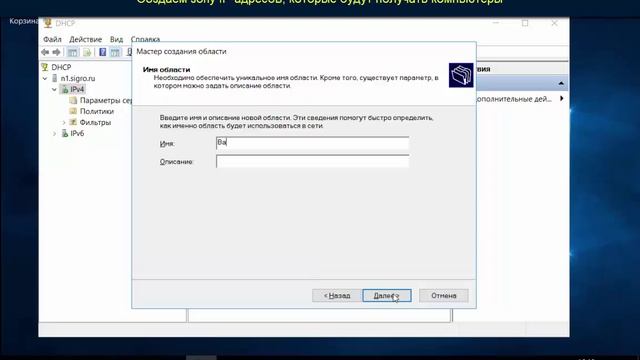Viewport: 640px width, 360px height.
Task: Select the Параметры сервера tree label
Action: point(106,100)
